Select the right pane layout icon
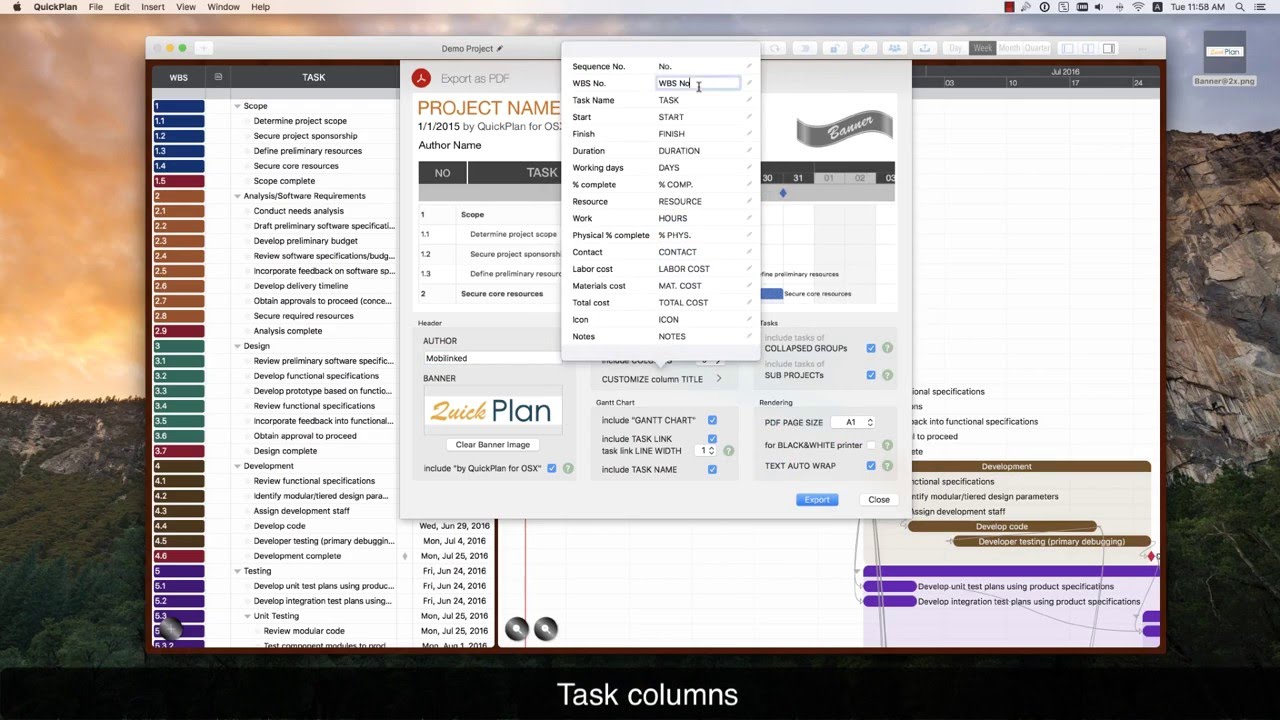 (1108, 48)
